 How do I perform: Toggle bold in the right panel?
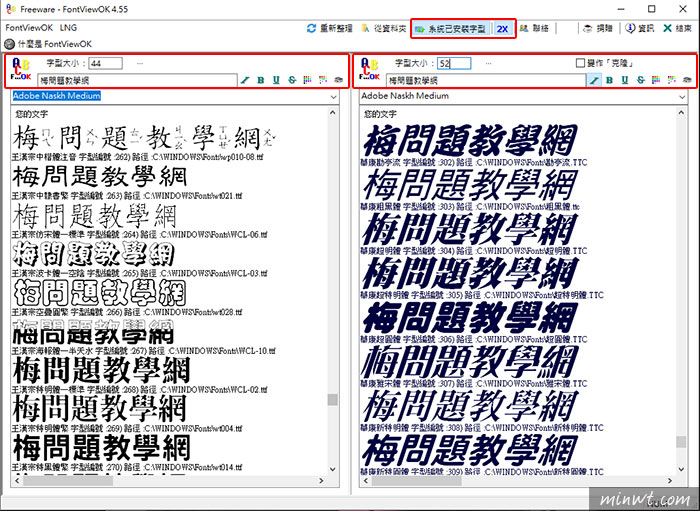[x=609, y=80]
